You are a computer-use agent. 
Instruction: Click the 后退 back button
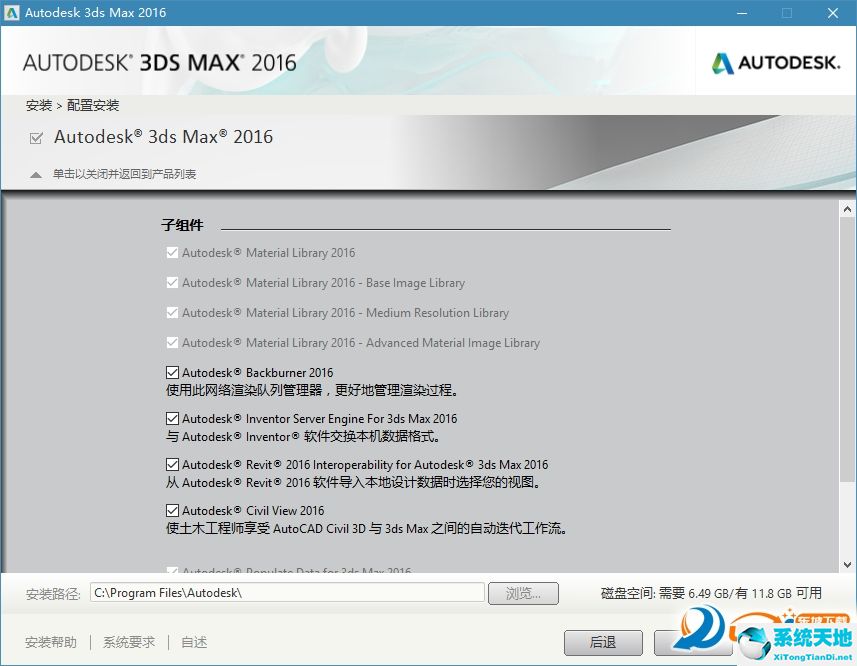tap(603, 643)
